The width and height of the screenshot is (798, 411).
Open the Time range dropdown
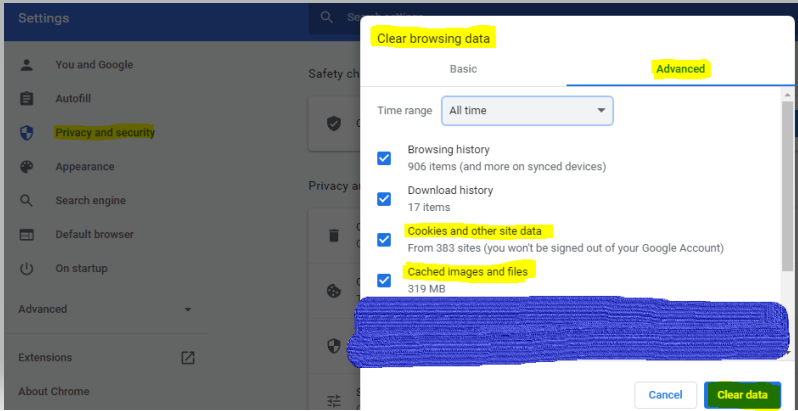tap(527, 110)
